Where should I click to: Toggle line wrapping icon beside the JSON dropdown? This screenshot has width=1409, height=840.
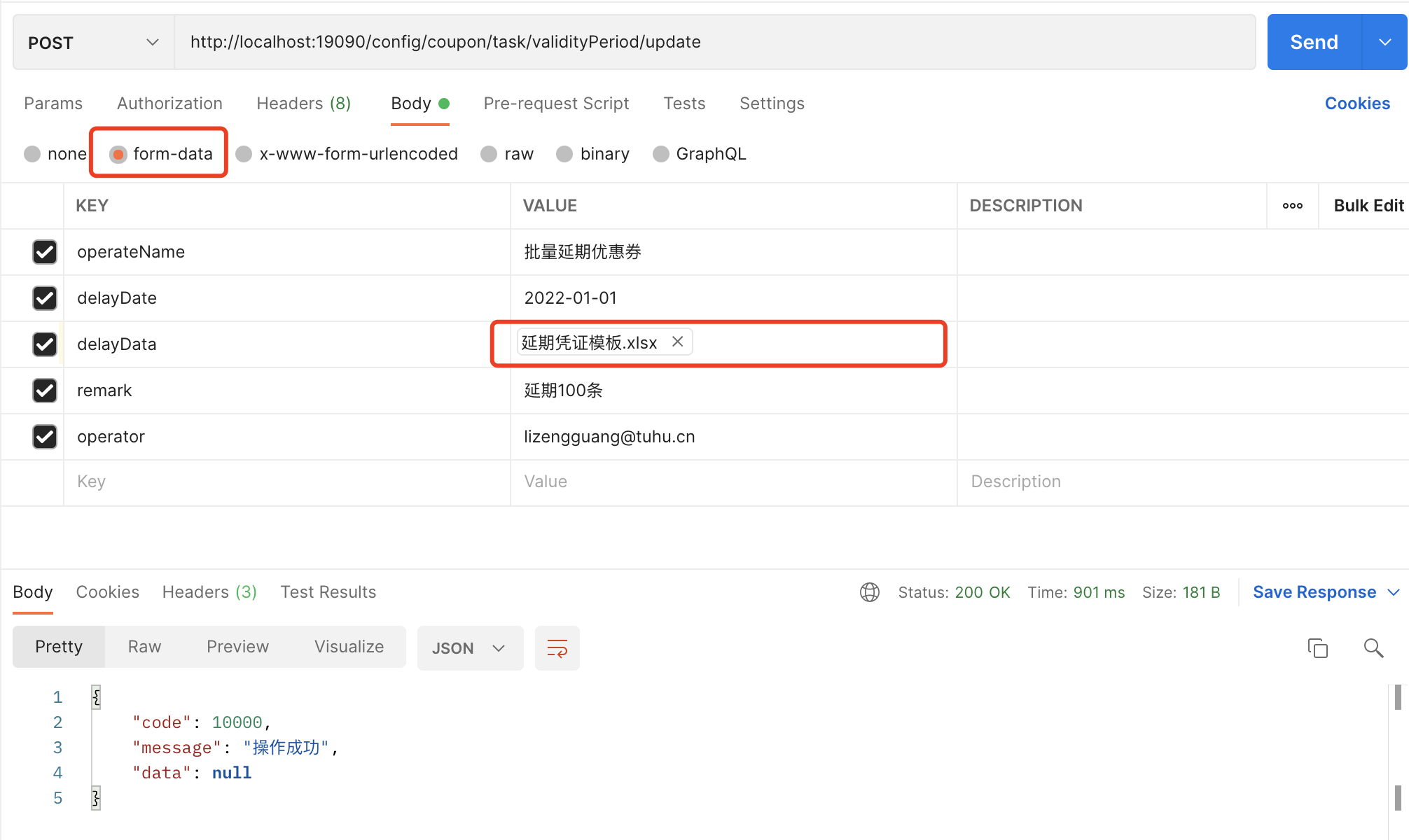click(x=557, y=647)
